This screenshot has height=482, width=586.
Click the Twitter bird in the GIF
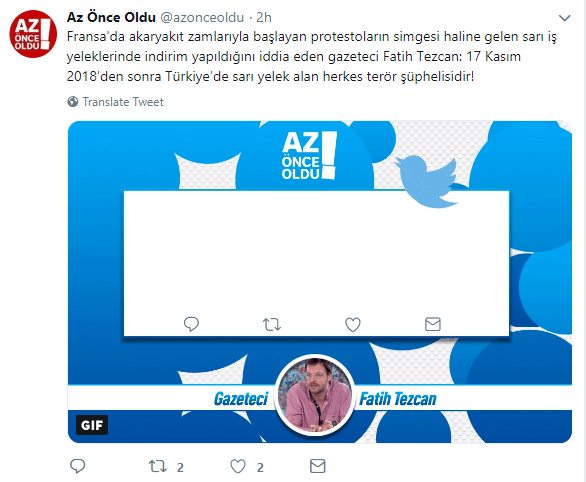430,181
